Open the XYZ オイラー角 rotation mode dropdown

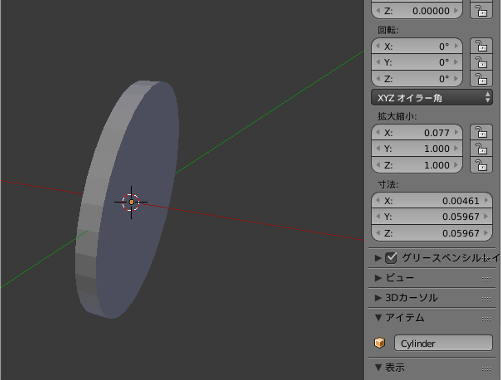(x=432, y=98)
